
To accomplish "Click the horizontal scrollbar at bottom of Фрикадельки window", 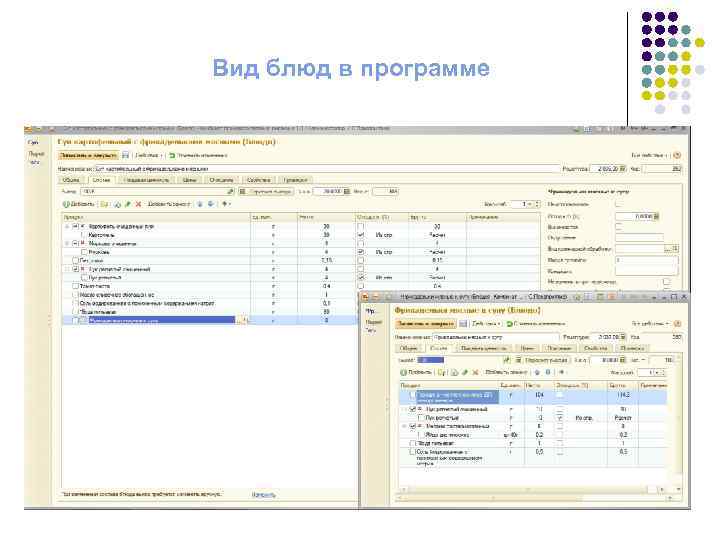I will click(x=535, y=498).
